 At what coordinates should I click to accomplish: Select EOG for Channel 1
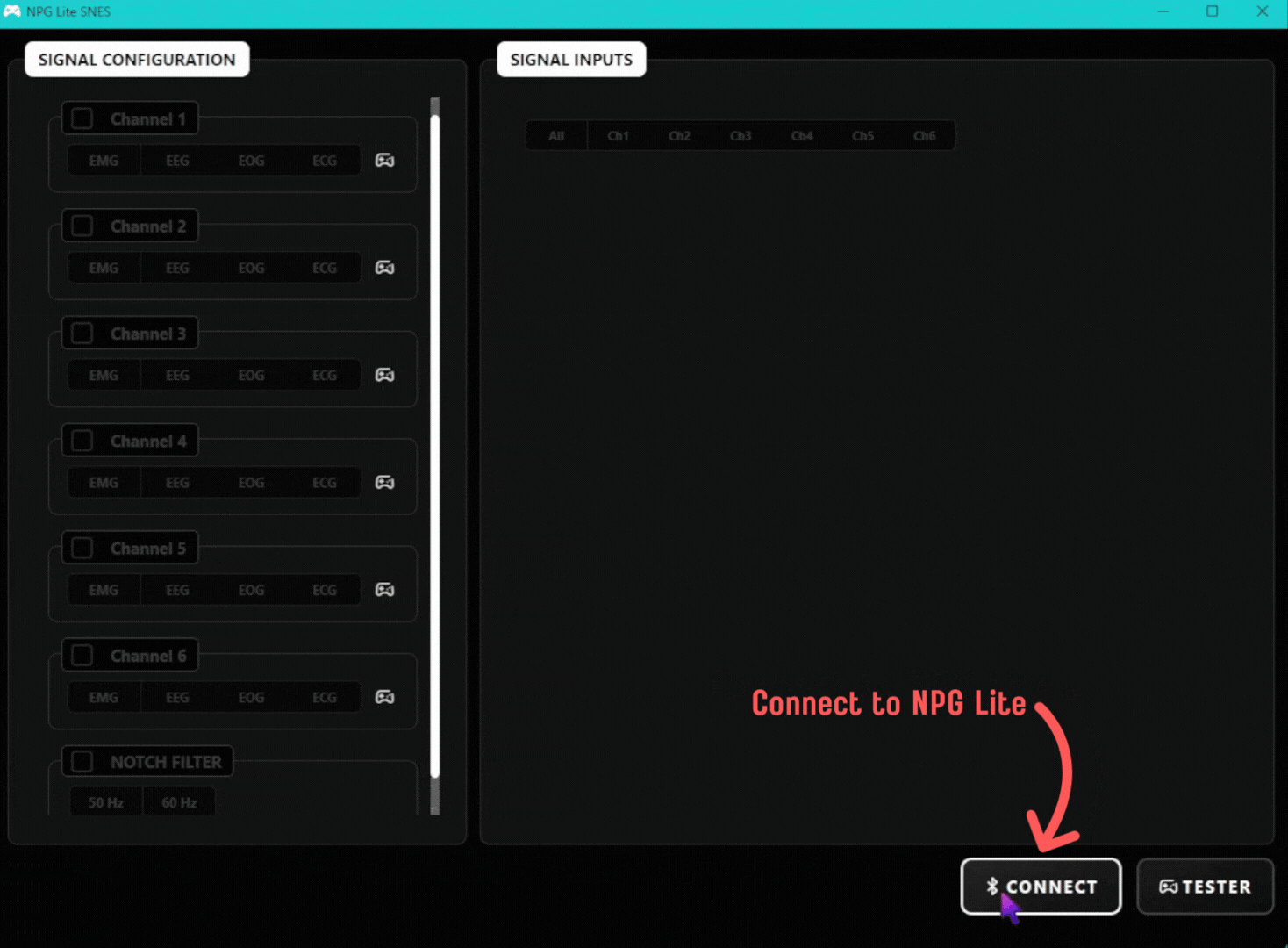[x=251, y=161]
